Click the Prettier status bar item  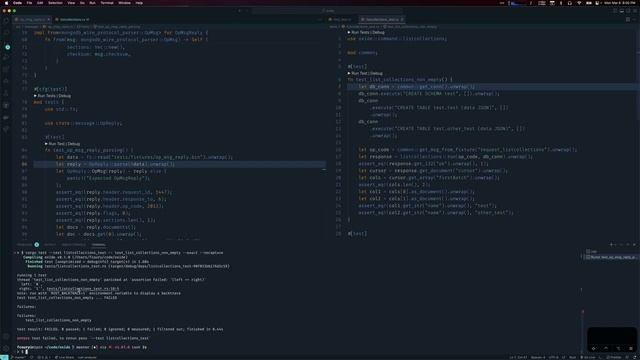614,357
